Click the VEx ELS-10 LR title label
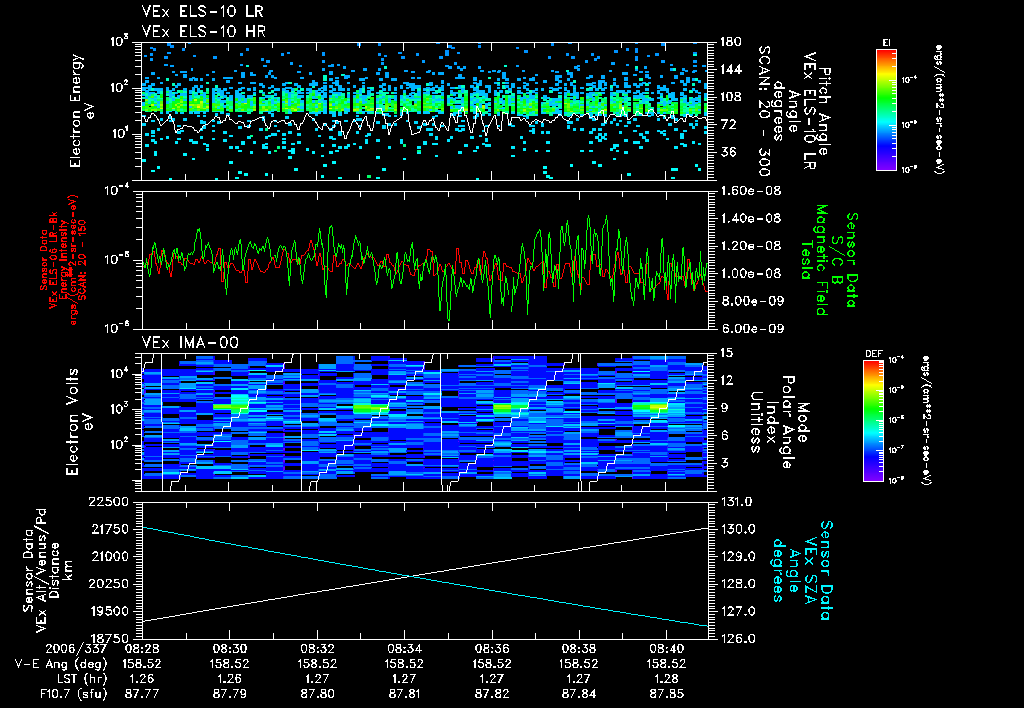The image size is (1024, 708). [x=202, y=11]
